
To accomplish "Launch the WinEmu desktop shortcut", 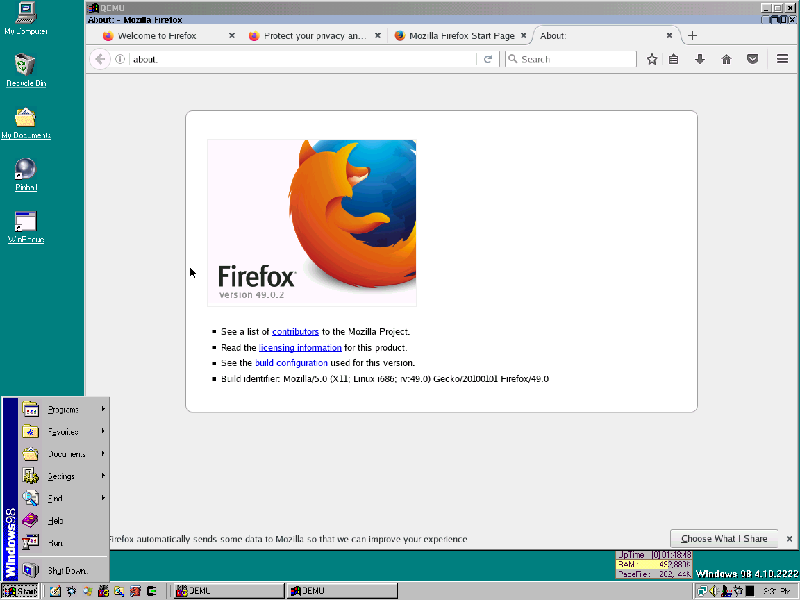I will coord(26,227).
